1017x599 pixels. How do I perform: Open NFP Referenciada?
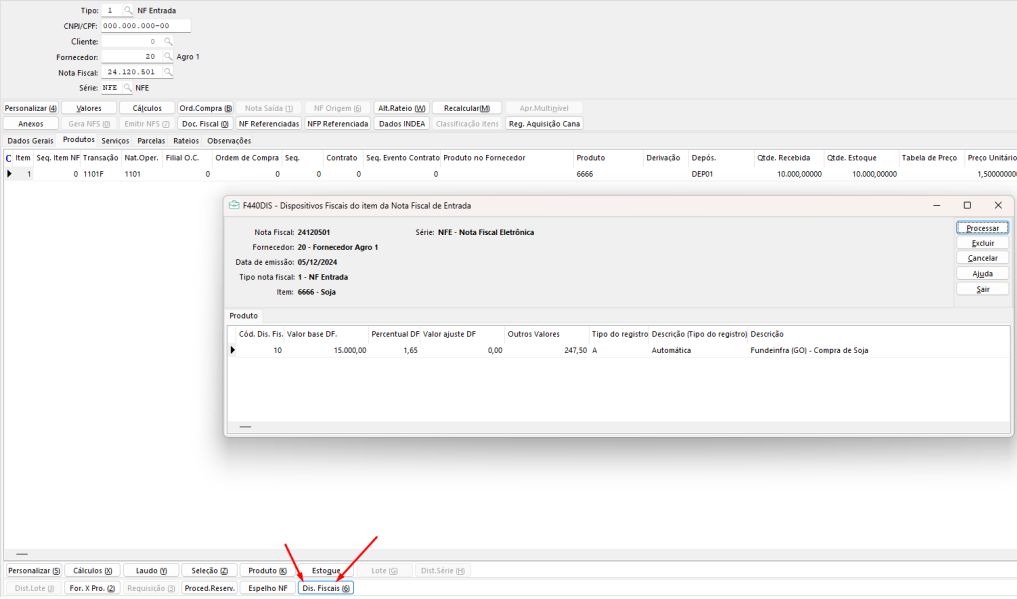pos(338,124)
